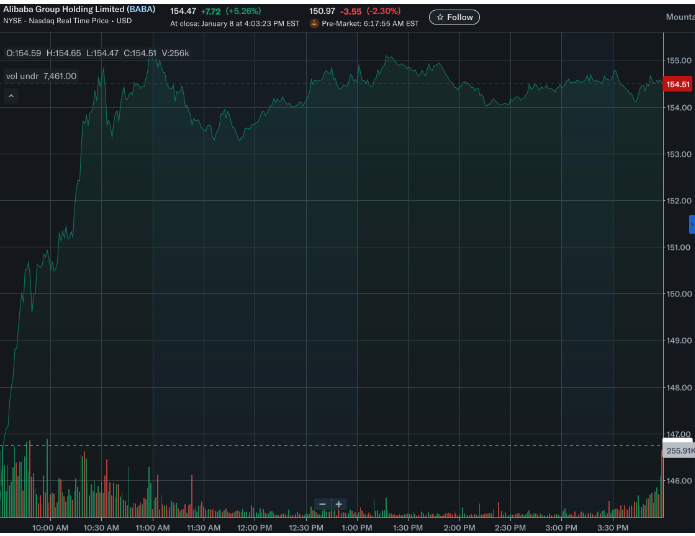Image resolution: width=695 pixels, height=536 pixels.
Task: Zoom in the chart with plus icon
Action: [x=339, y=504]
